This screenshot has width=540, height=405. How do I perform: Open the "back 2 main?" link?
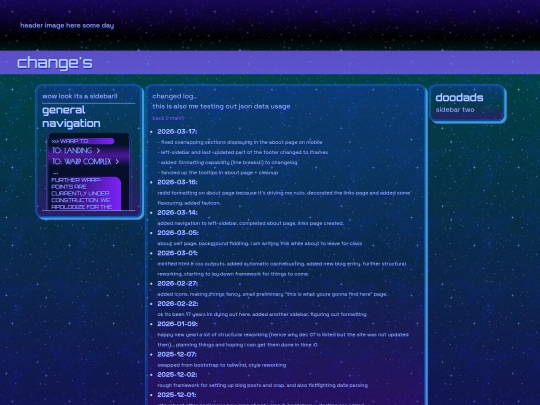pos(168,118)
